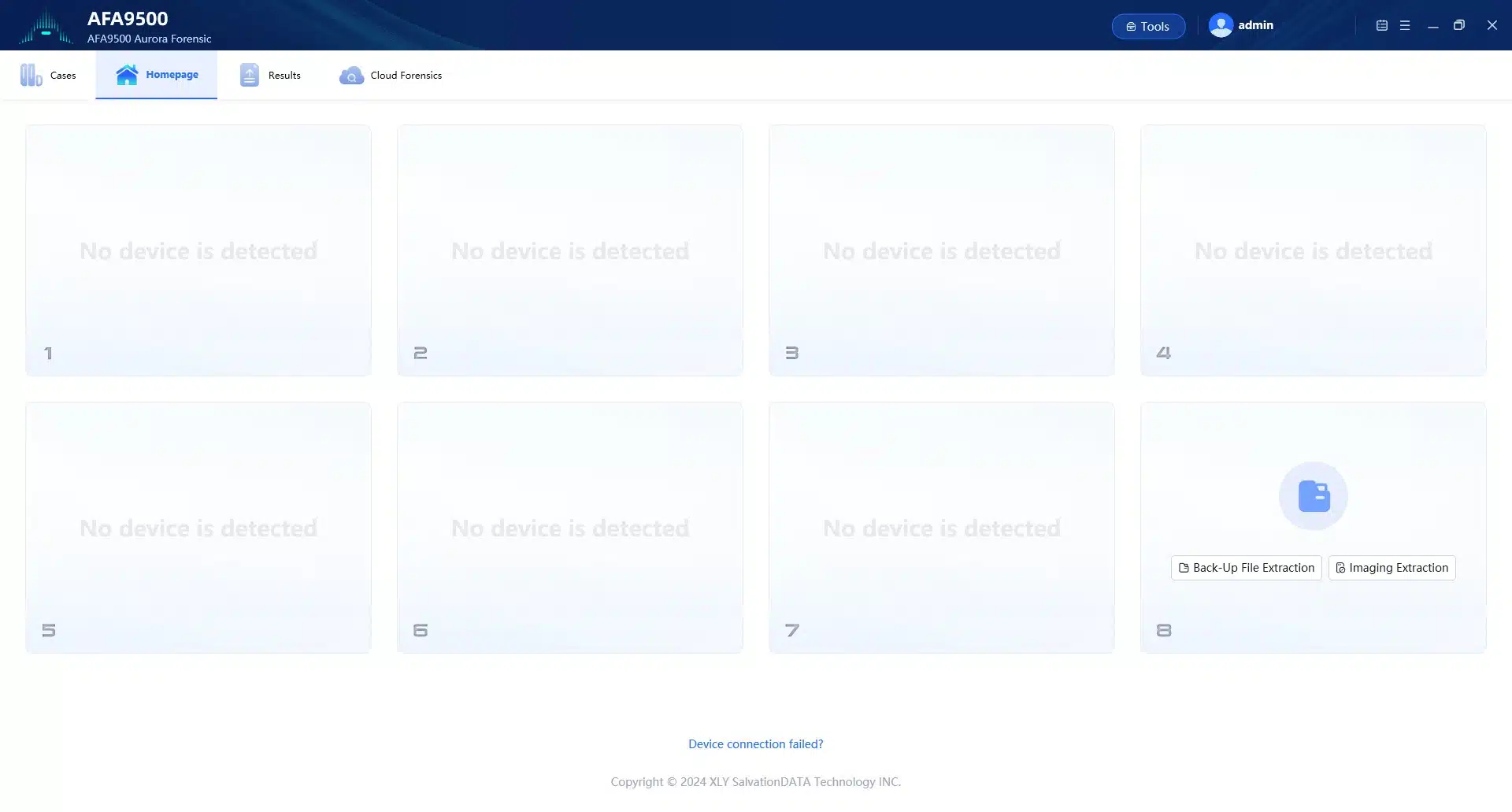Click the Cloud Forensics cloud icon

(351, 76)
